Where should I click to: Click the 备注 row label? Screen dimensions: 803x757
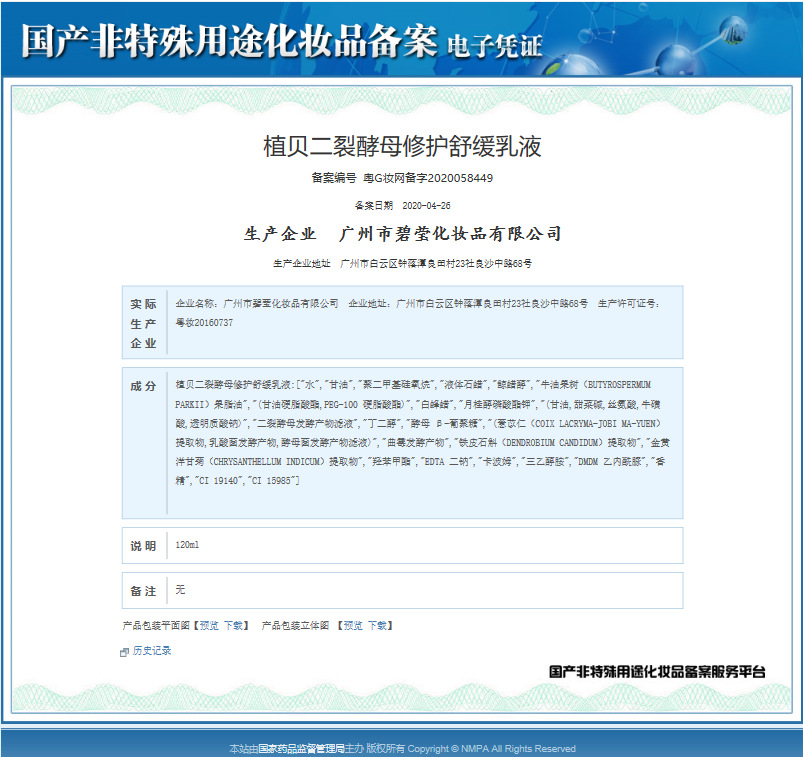point(143,591)
